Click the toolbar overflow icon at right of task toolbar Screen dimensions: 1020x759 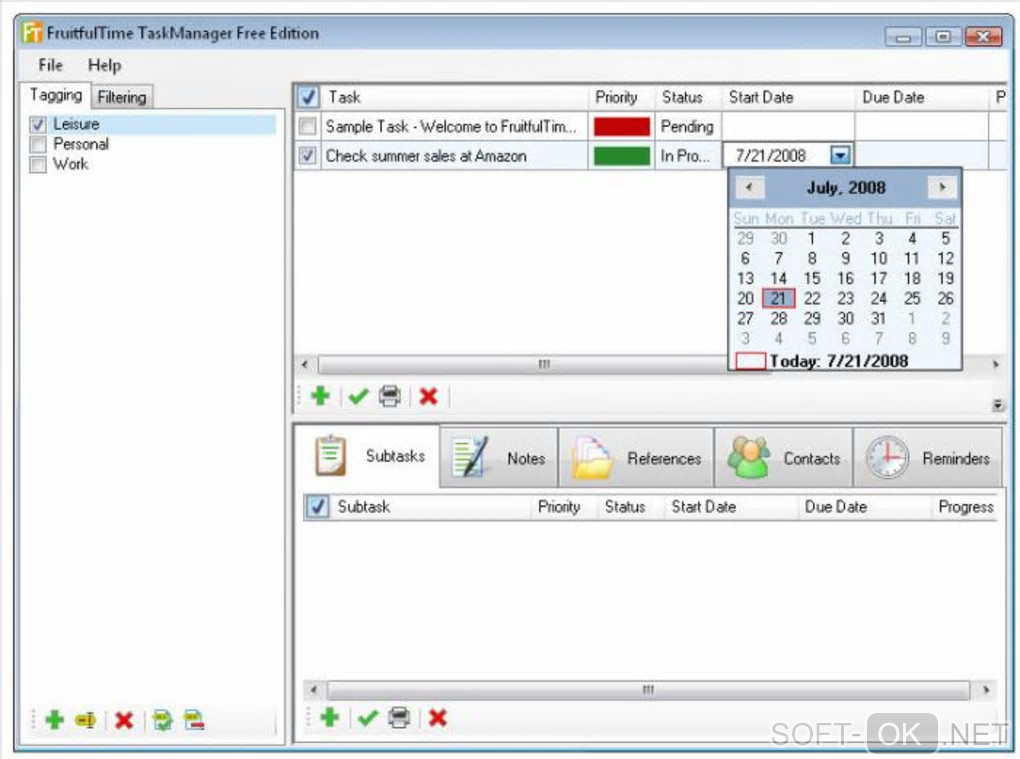[997, 405]
